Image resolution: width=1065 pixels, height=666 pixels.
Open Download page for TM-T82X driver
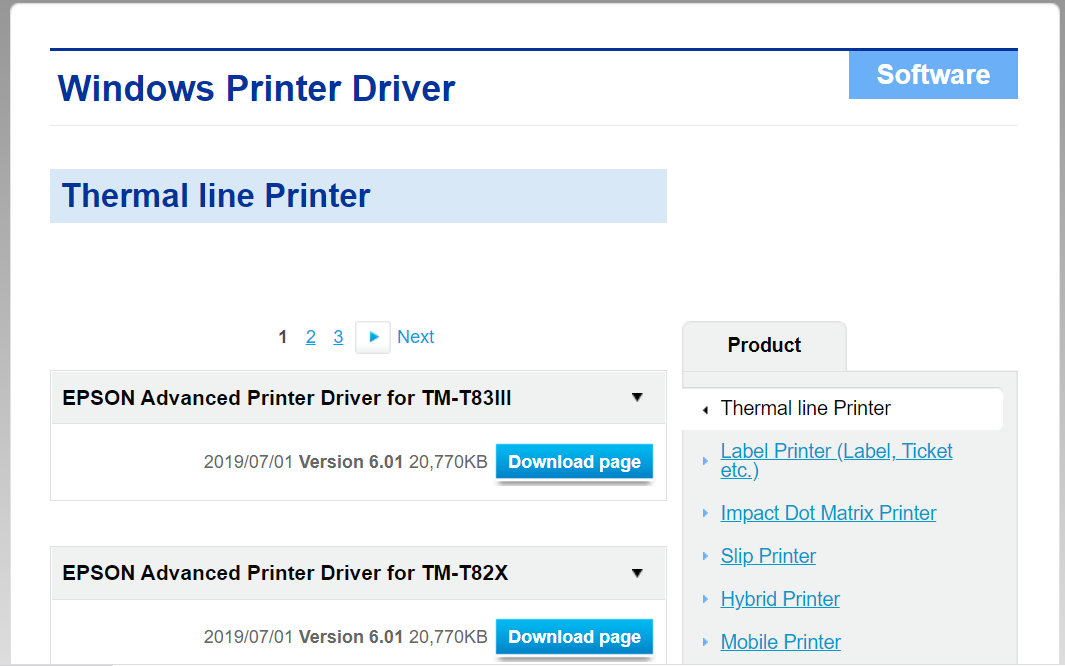(574, 637)
